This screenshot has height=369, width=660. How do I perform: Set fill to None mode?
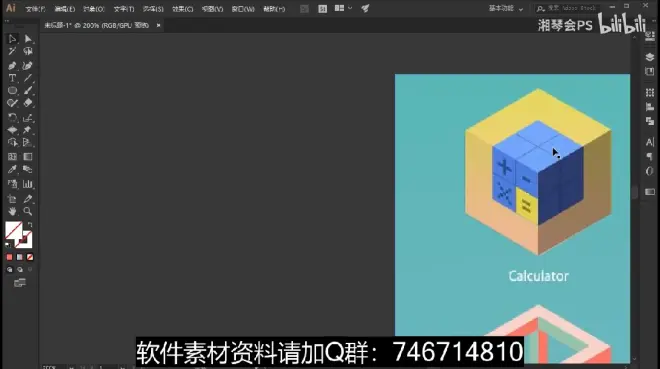pyautogui.click(x=30, y=257)
